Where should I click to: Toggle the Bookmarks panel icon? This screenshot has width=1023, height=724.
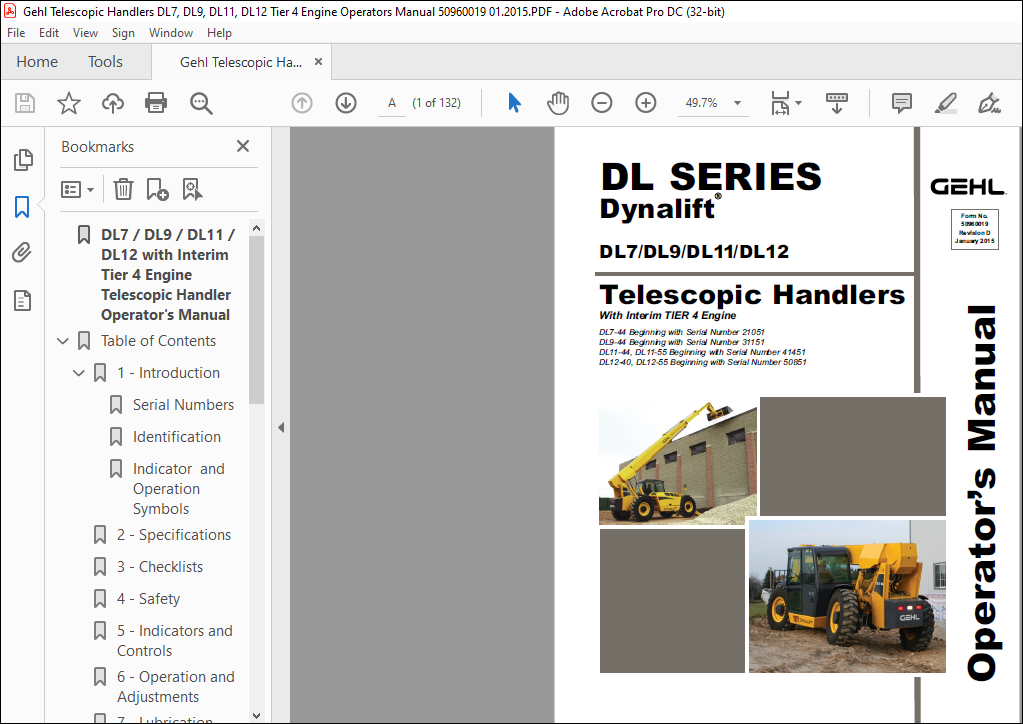22,207
